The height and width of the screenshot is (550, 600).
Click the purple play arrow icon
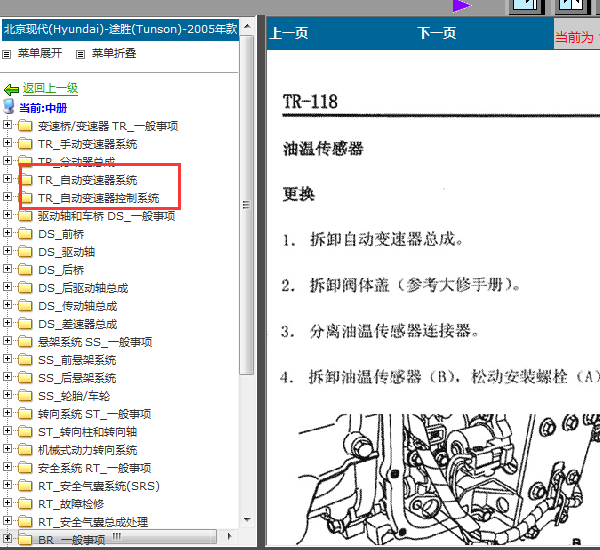(461, 6)
